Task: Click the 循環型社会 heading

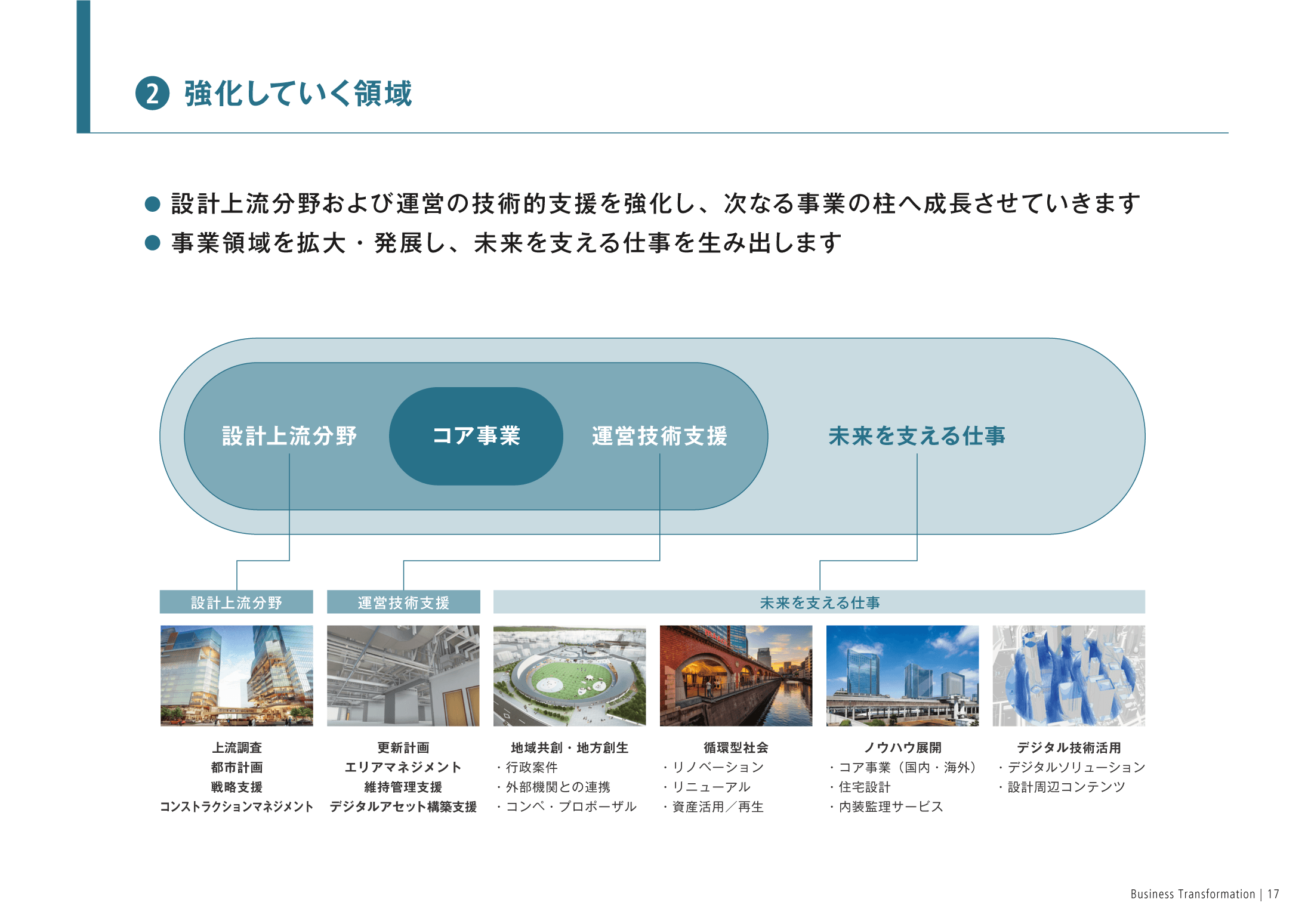Action: click(736, 747)
